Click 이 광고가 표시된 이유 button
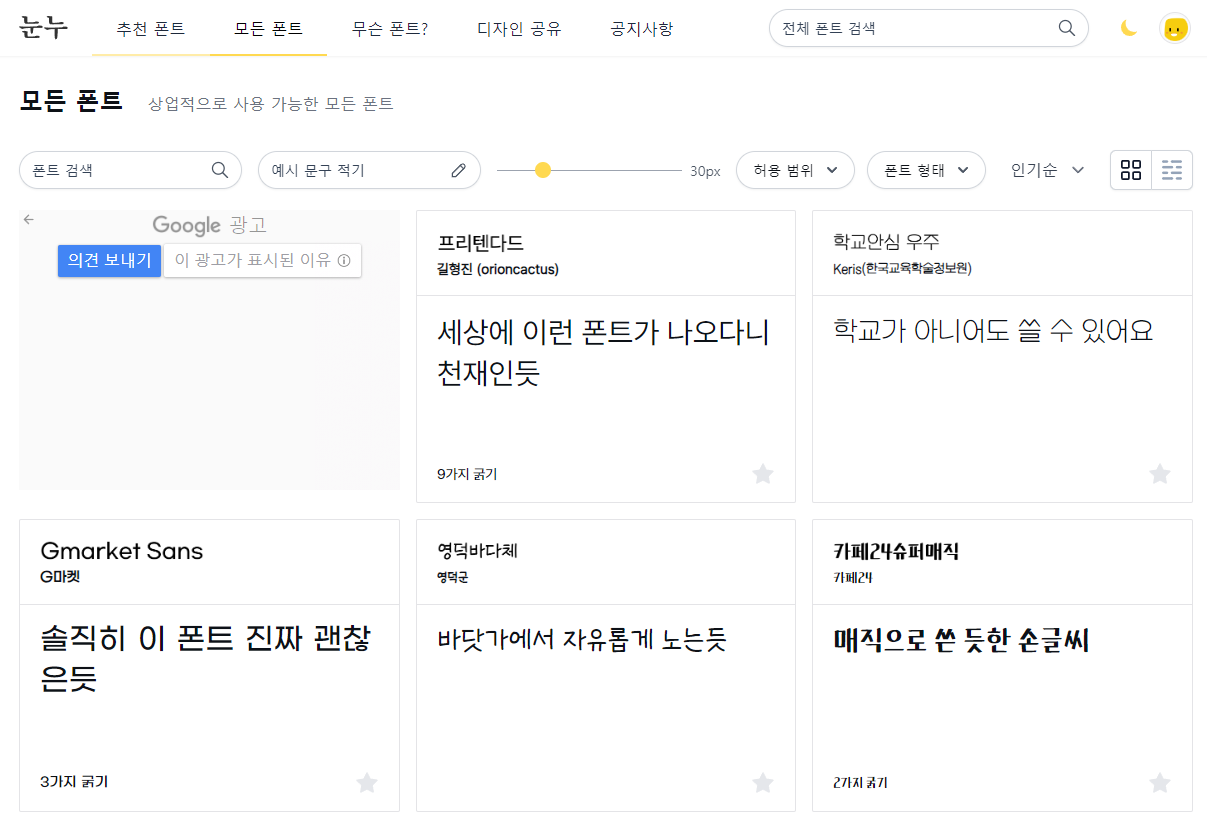1207x827 pixels. (262, 261)
